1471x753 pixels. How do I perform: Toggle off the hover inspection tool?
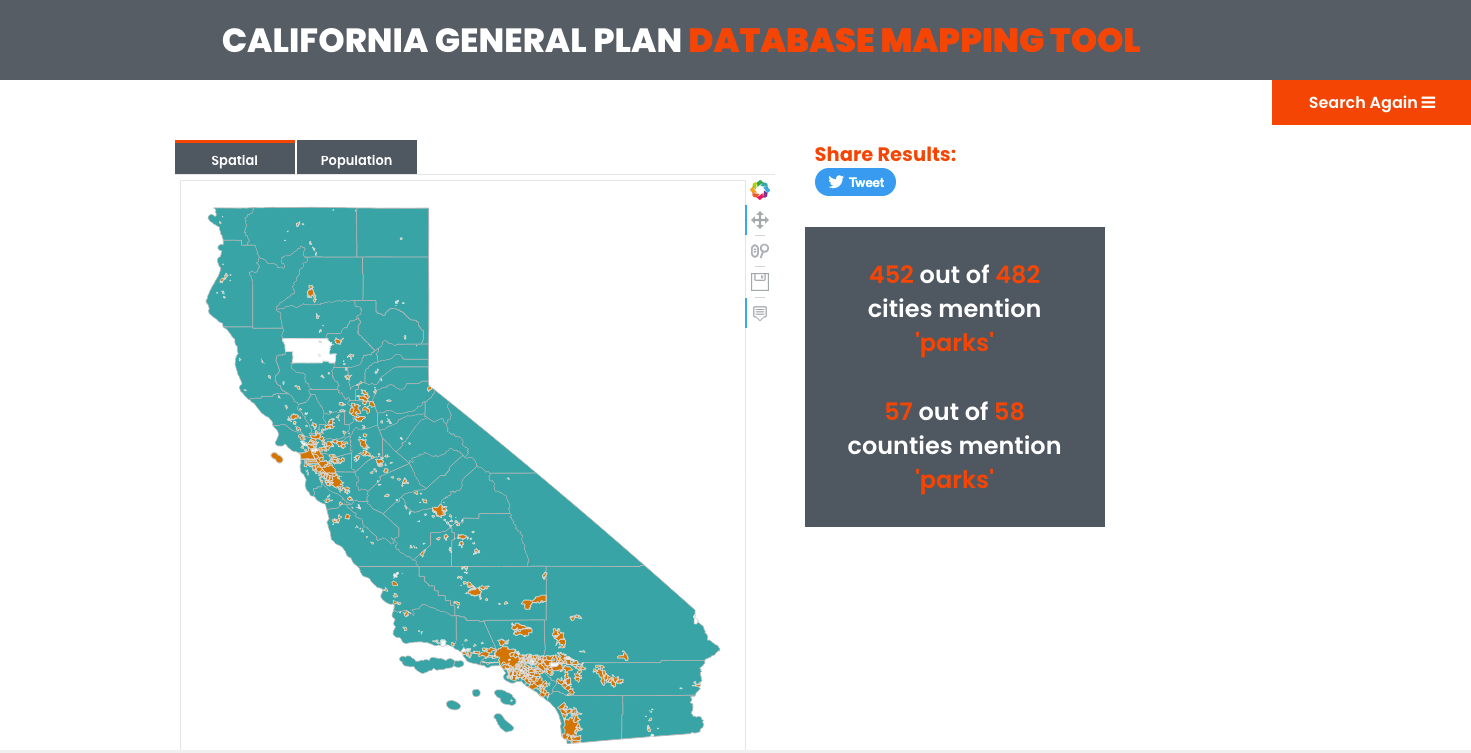coord(760,313)
